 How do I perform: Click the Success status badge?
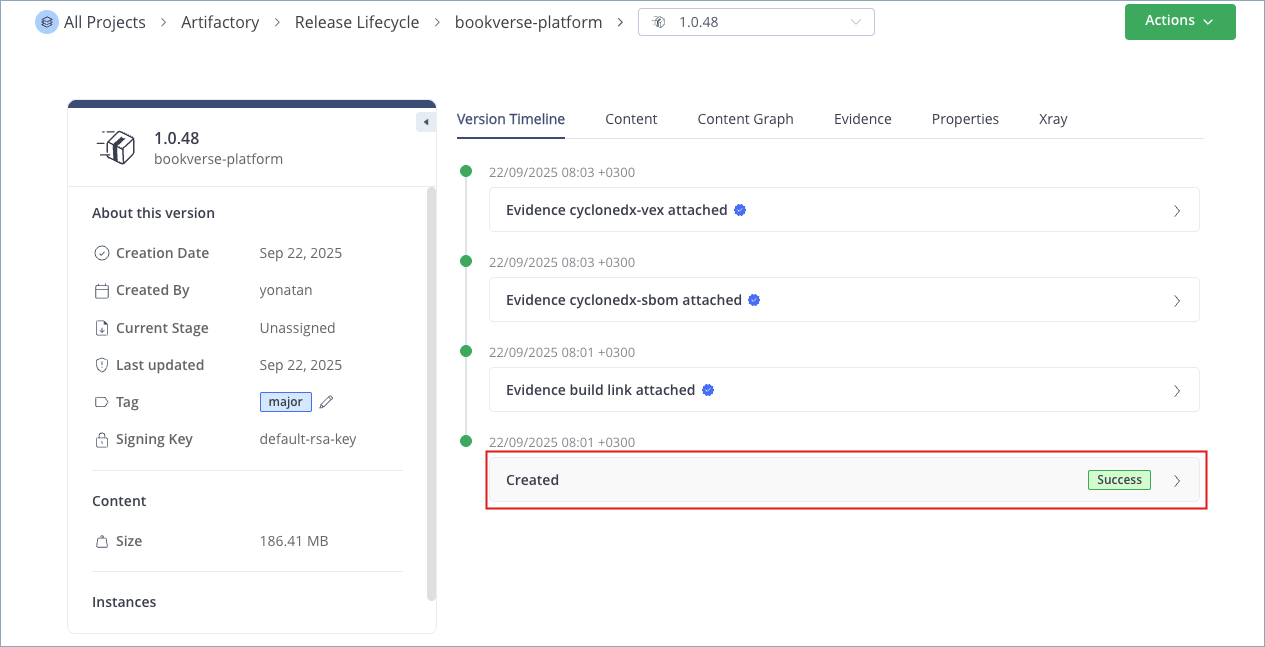(x=1119, y=480)
